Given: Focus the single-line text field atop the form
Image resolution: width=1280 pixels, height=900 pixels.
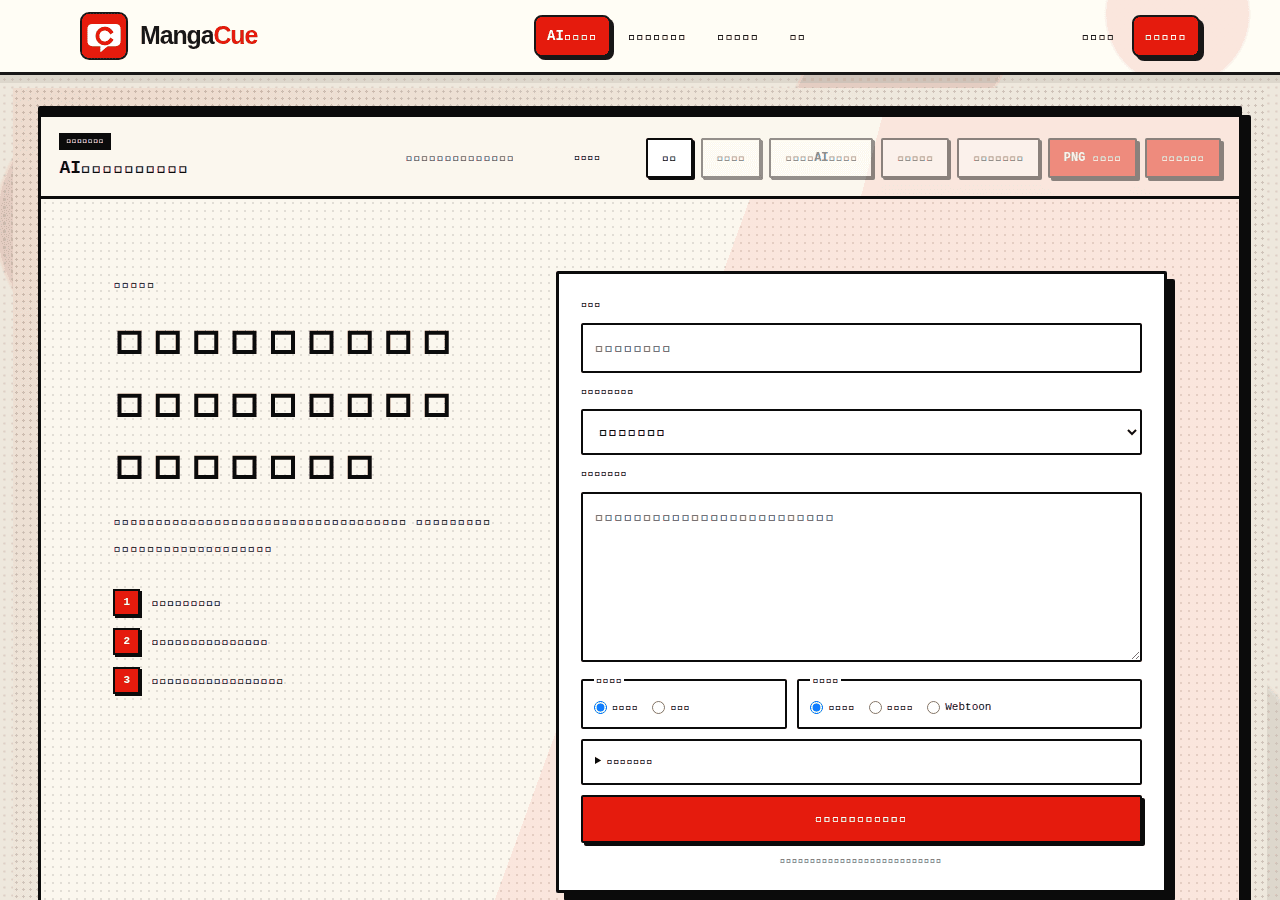Looking at the screenshot, I should point(861,348).
